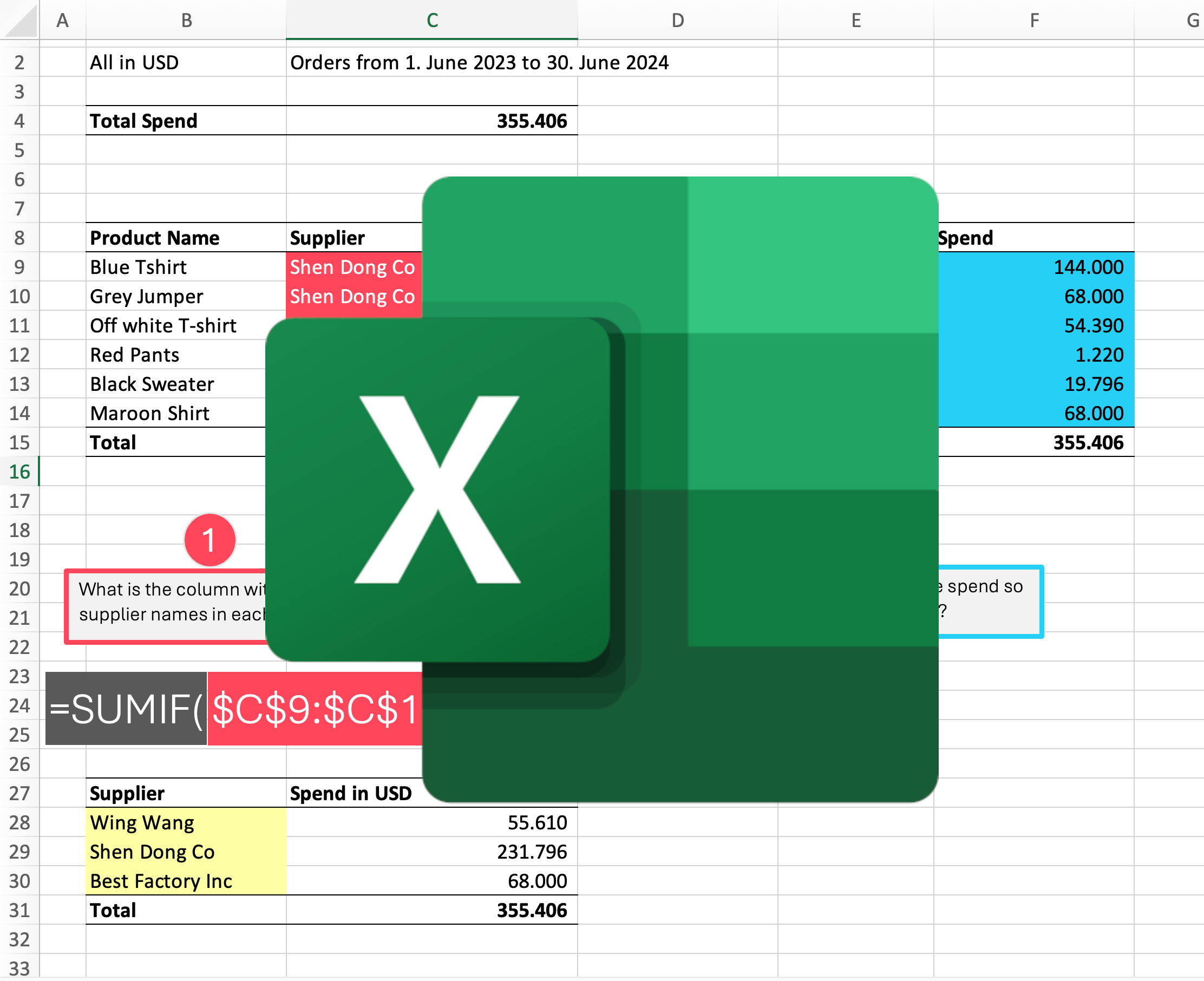Screen dimensions: 1204x981
Task: Click the 'Grey Jumper' cell
Action: [186, 296]
